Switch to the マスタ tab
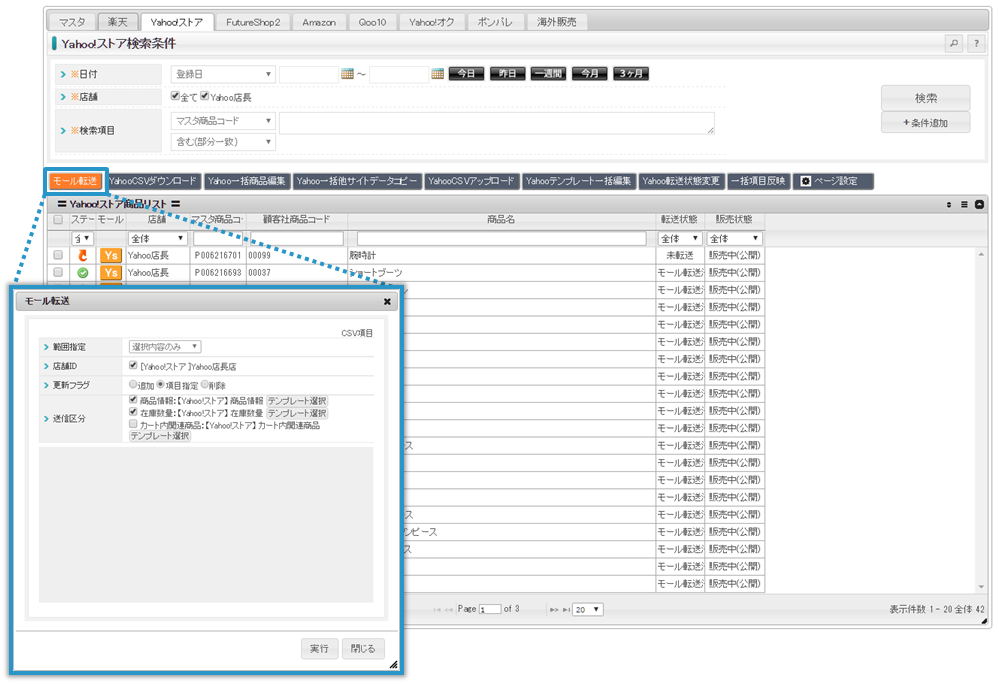The width and height of the screenshot is (999, 684). [71, 22]
